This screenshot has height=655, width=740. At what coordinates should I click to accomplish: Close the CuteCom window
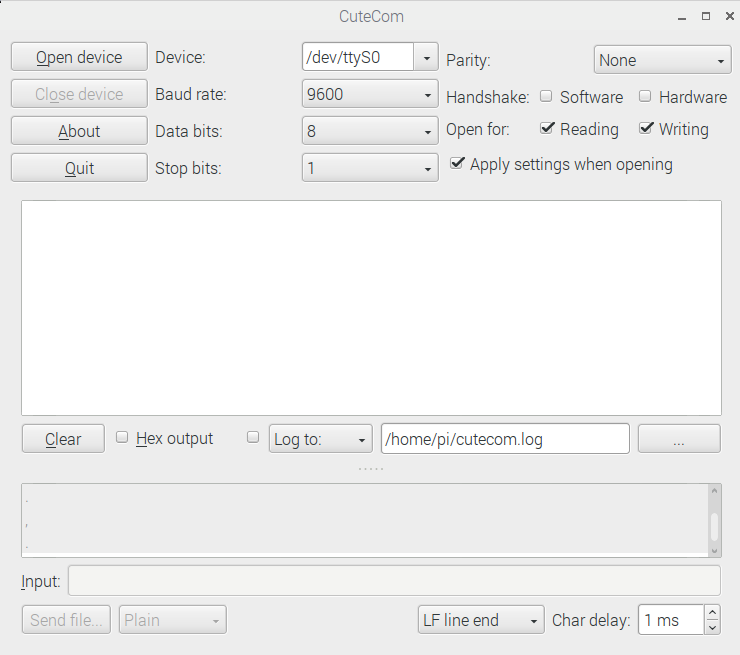pos(730,16)
